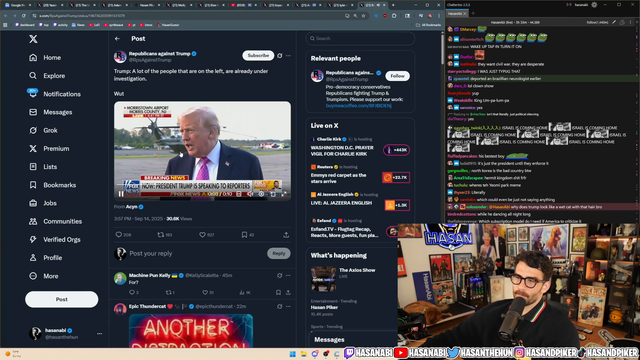Open browser three-dot menu

click(439, 16)
